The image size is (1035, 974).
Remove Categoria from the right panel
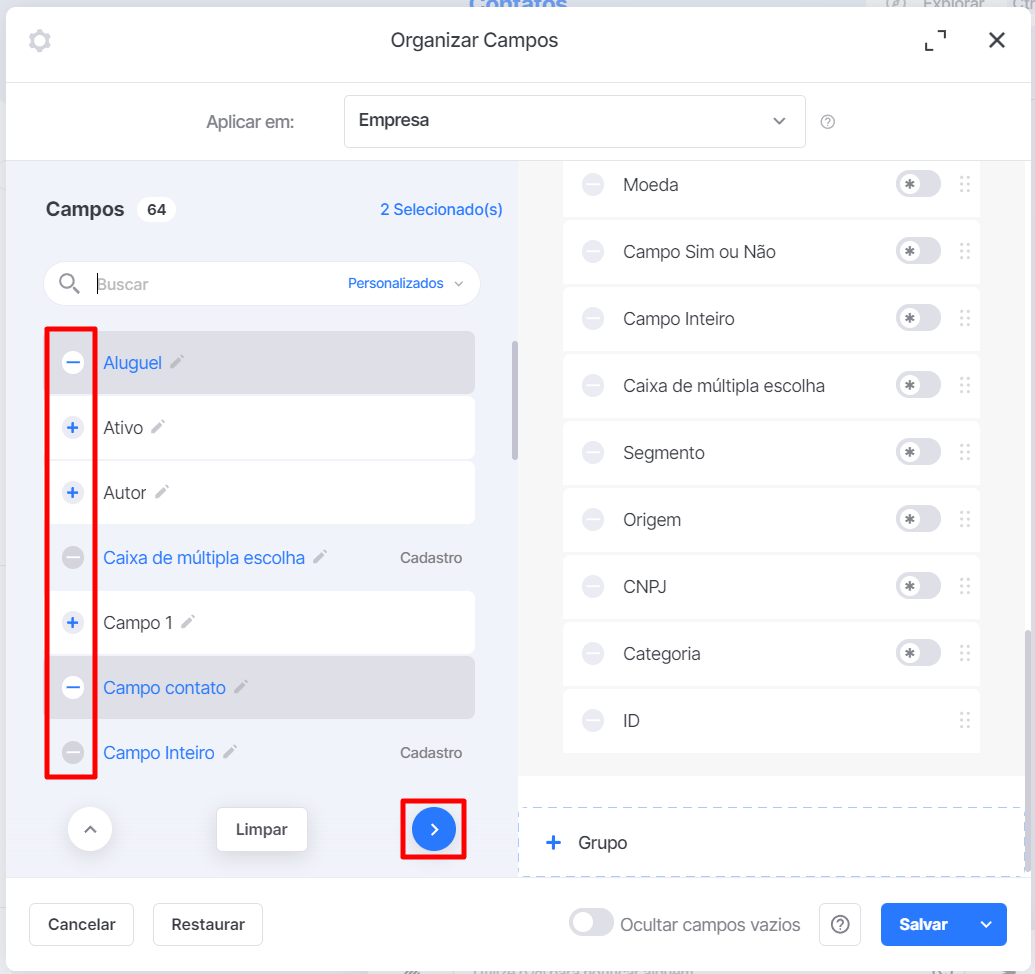593,653
